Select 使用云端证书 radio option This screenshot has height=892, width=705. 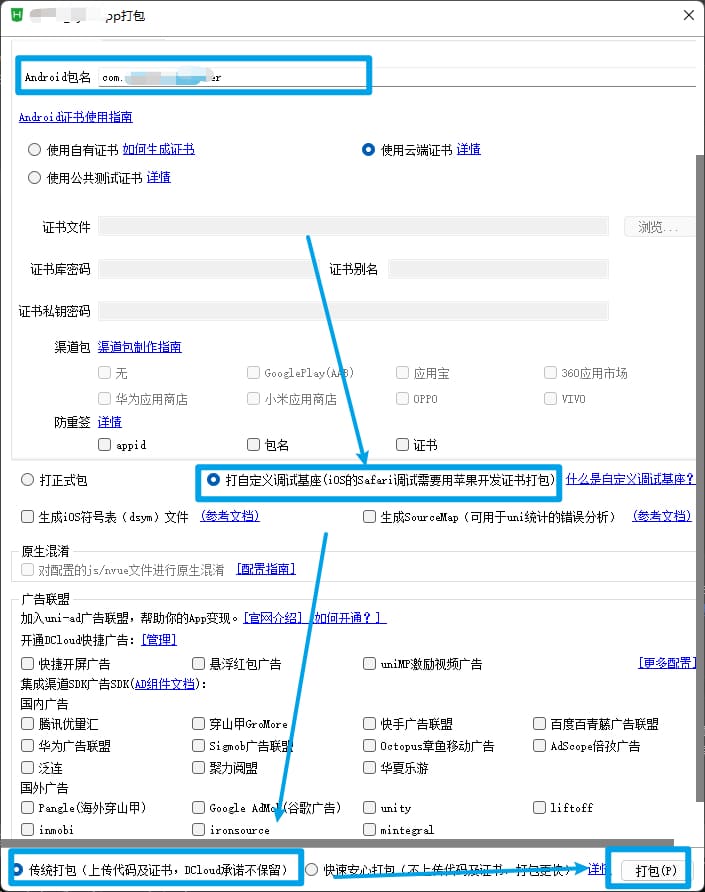click(x=368, y=150)
